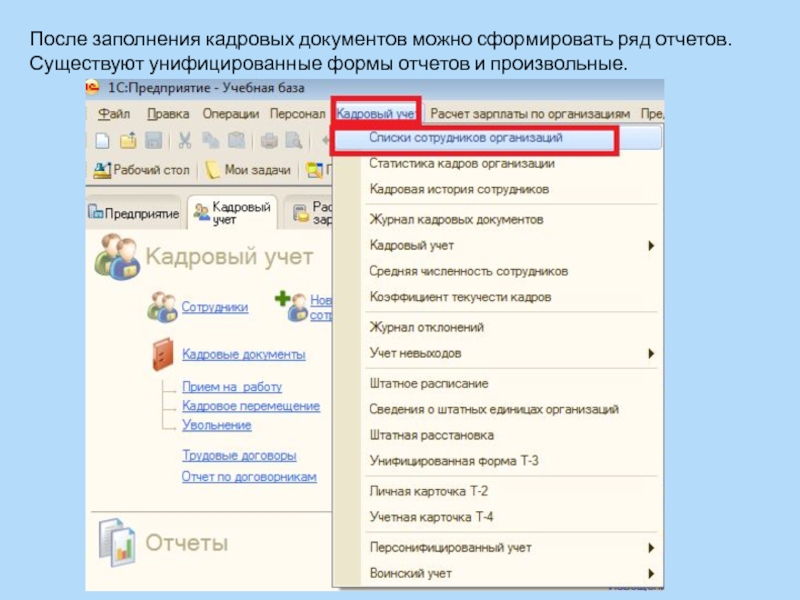
Task: Expand the Воинский учет submenu
Action: (x=651, y=573)
